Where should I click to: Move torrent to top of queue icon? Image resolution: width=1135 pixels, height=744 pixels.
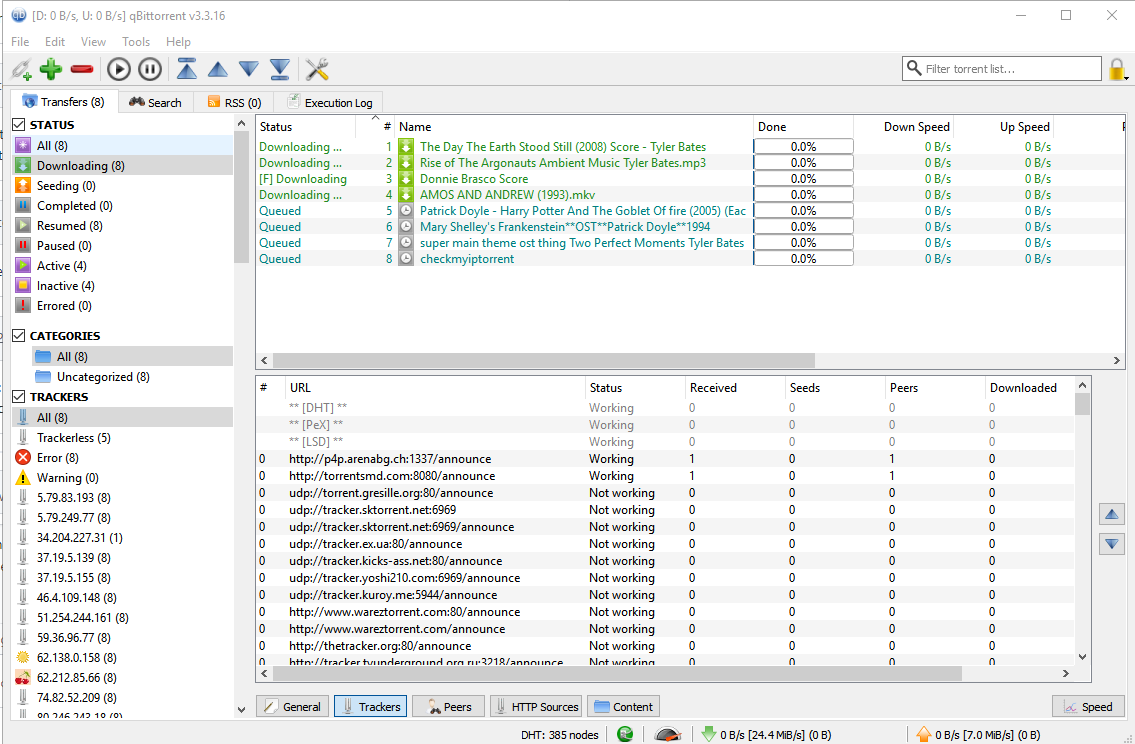point(187,69)
